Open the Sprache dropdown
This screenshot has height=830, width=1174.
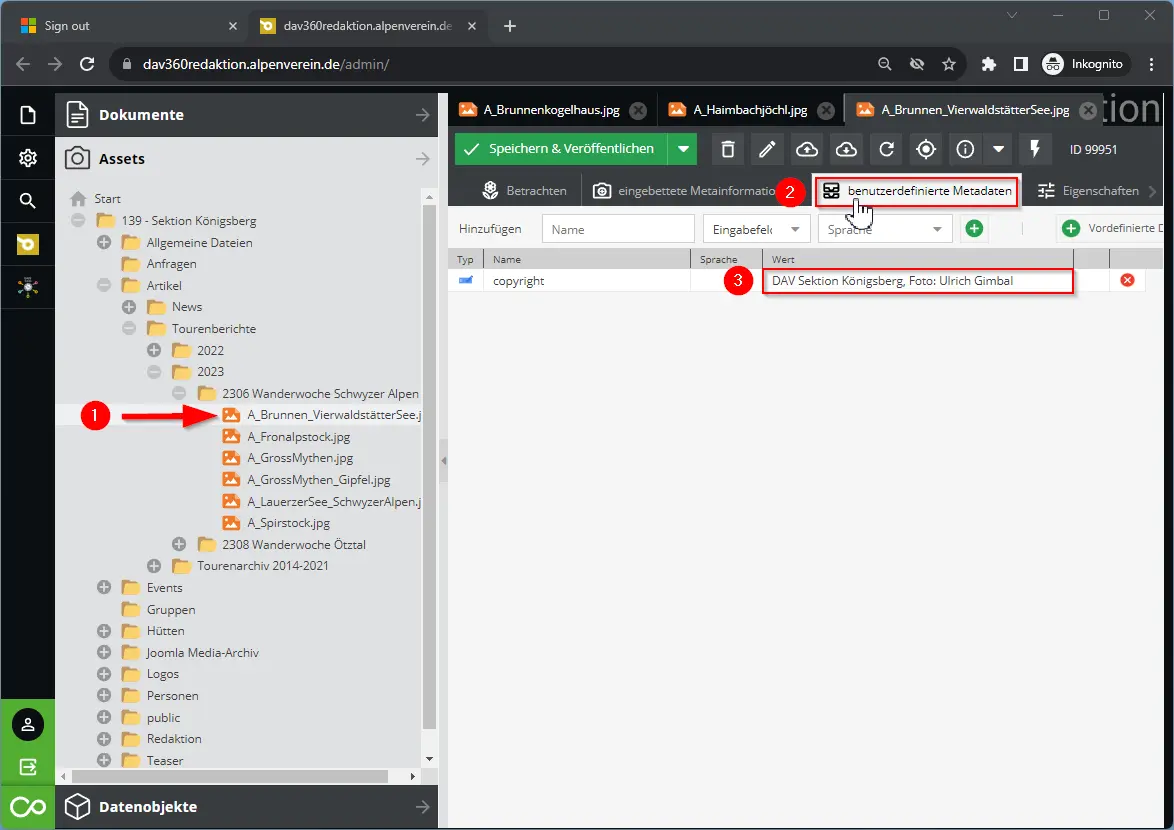pos(884,229)
